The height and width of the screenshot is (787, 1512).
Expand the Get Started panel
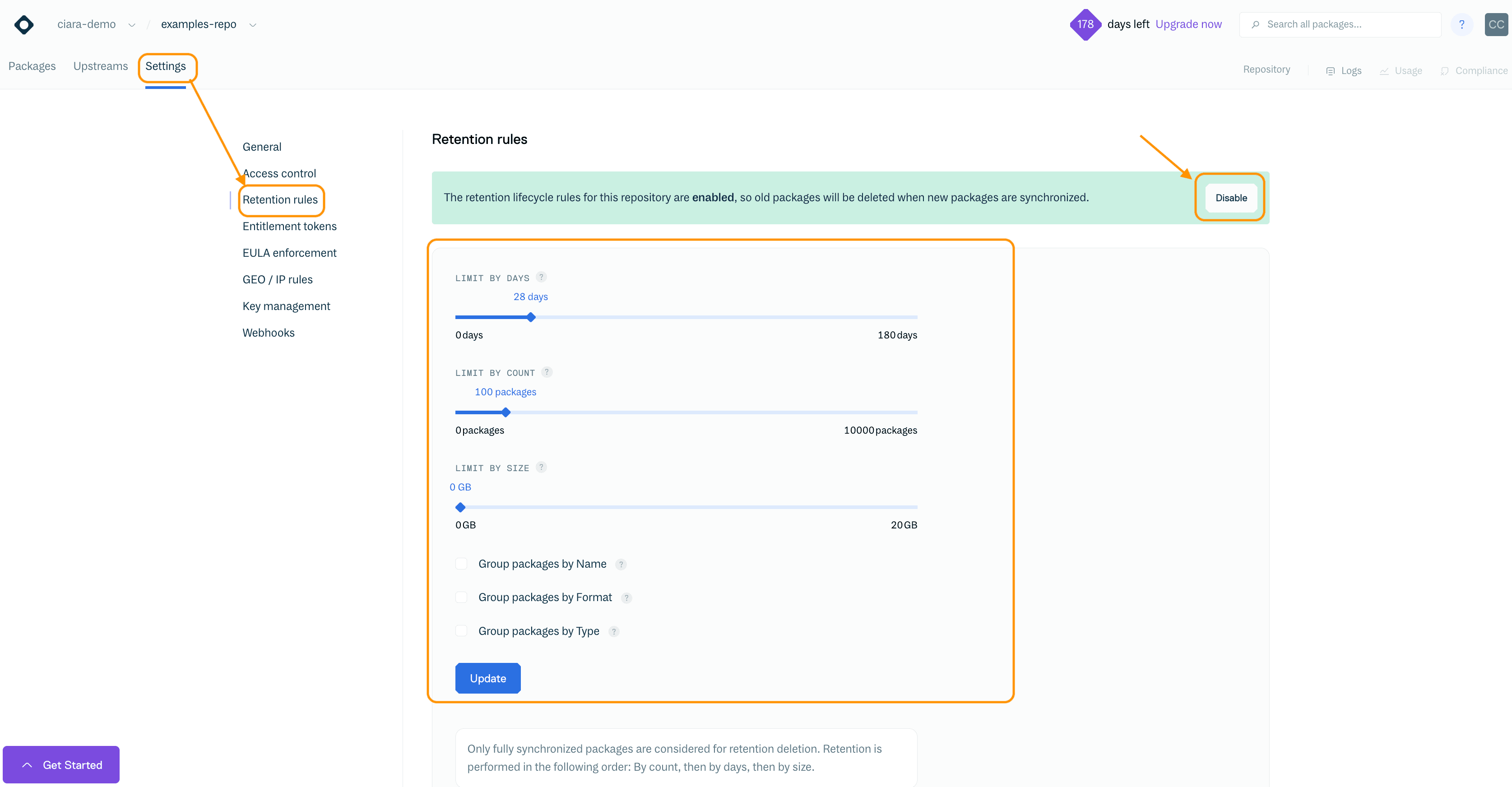61,765
